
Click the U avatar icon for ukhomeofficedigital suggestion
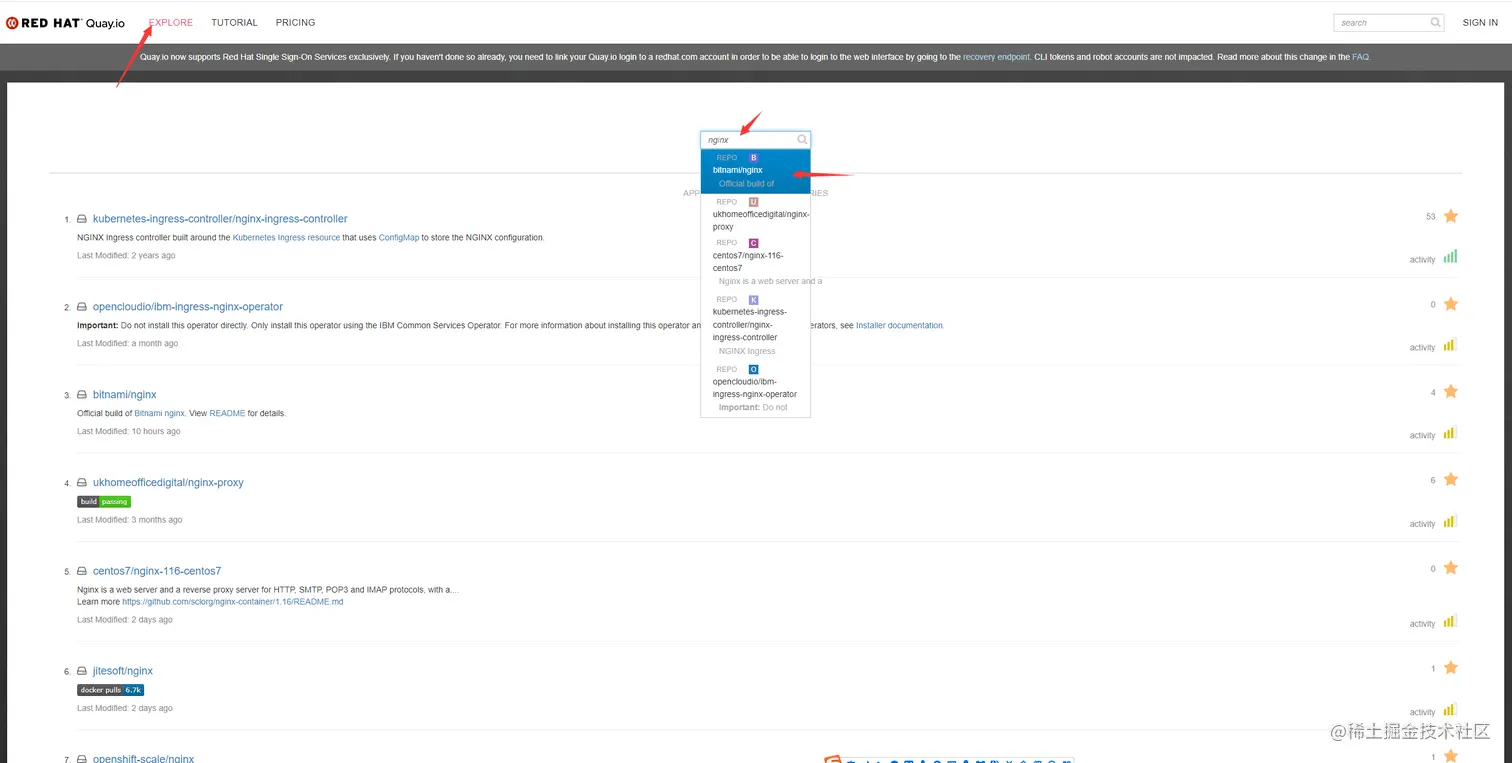[754, 202]
